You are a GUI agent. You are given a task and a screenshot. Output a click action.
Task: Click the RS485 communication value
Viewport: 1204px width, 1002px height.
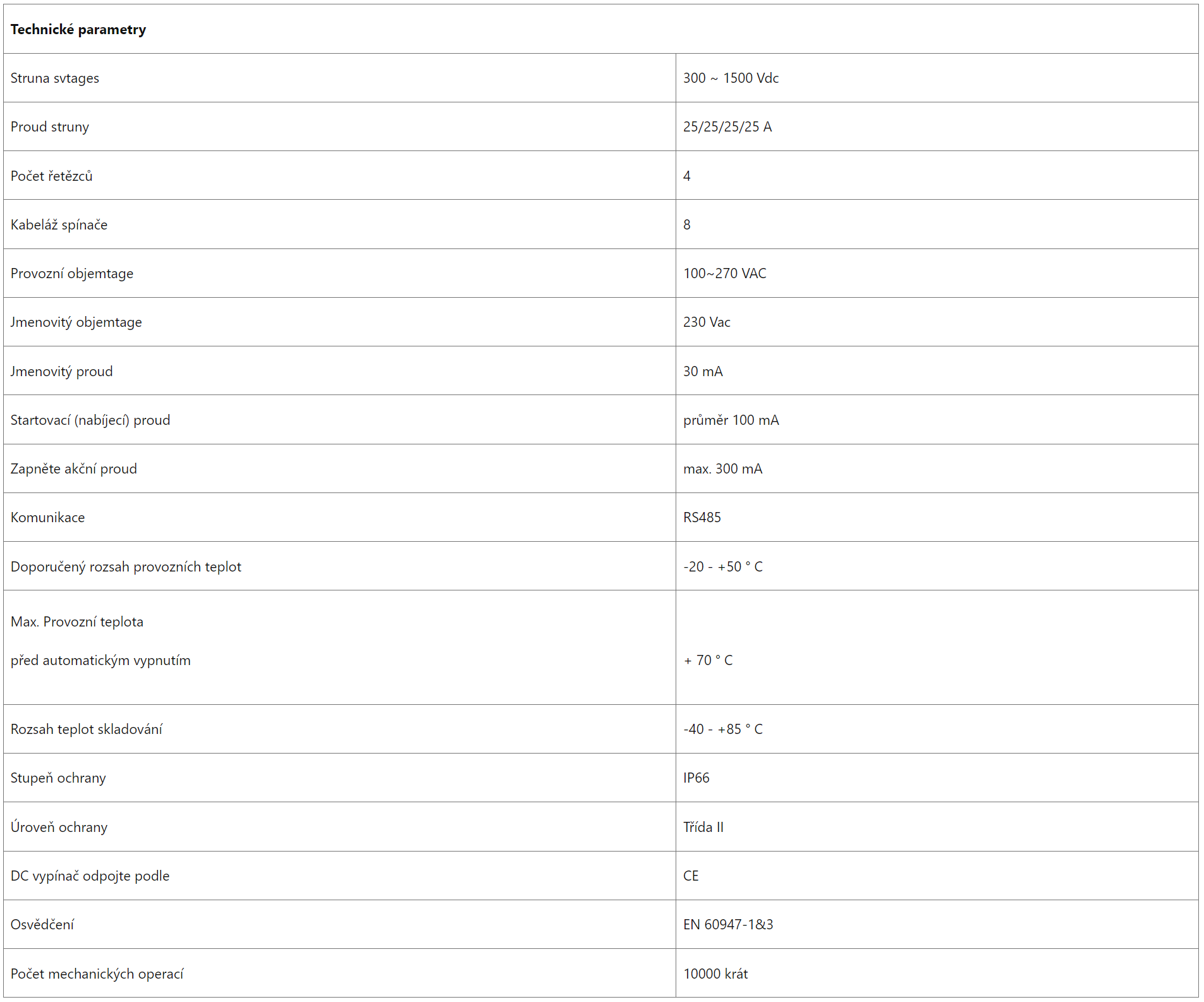(702, 517)
